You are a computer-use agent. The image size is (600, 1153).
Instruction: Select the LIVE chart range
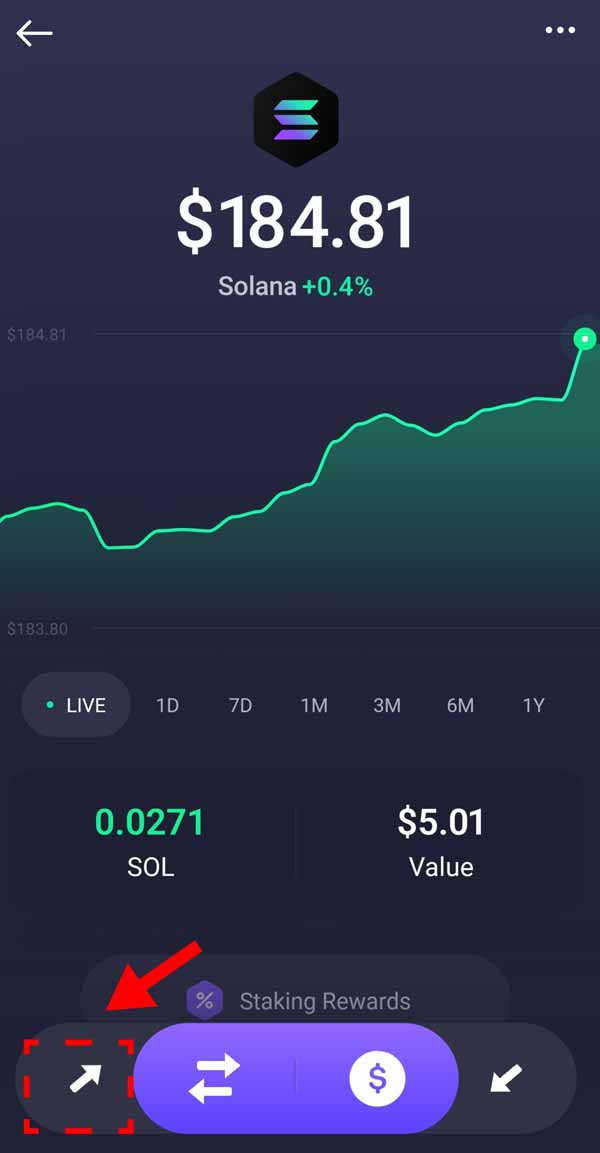coord(77,705)
